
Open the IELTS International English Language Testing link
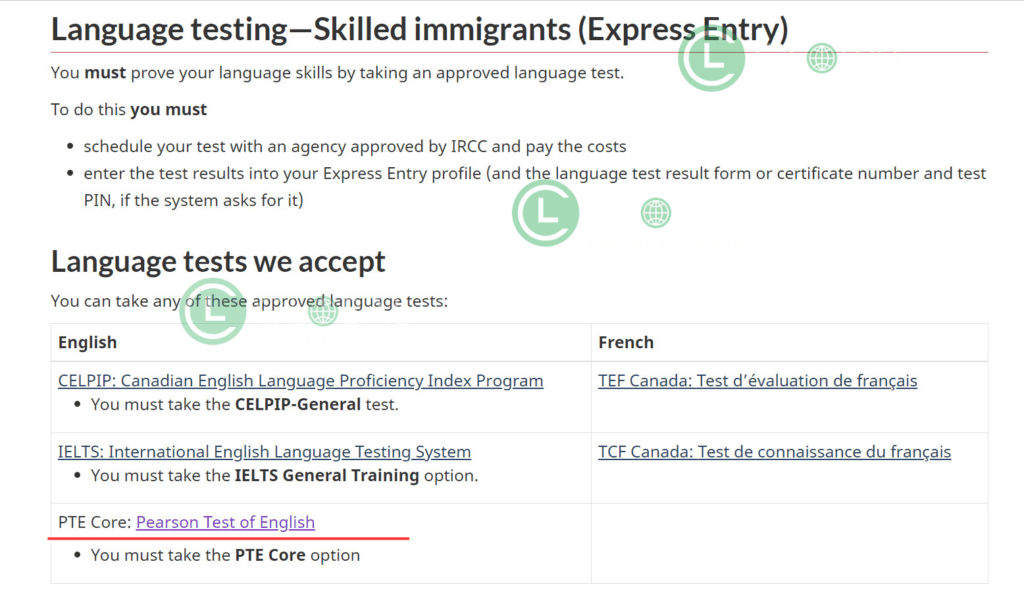[x=264, y=452]
